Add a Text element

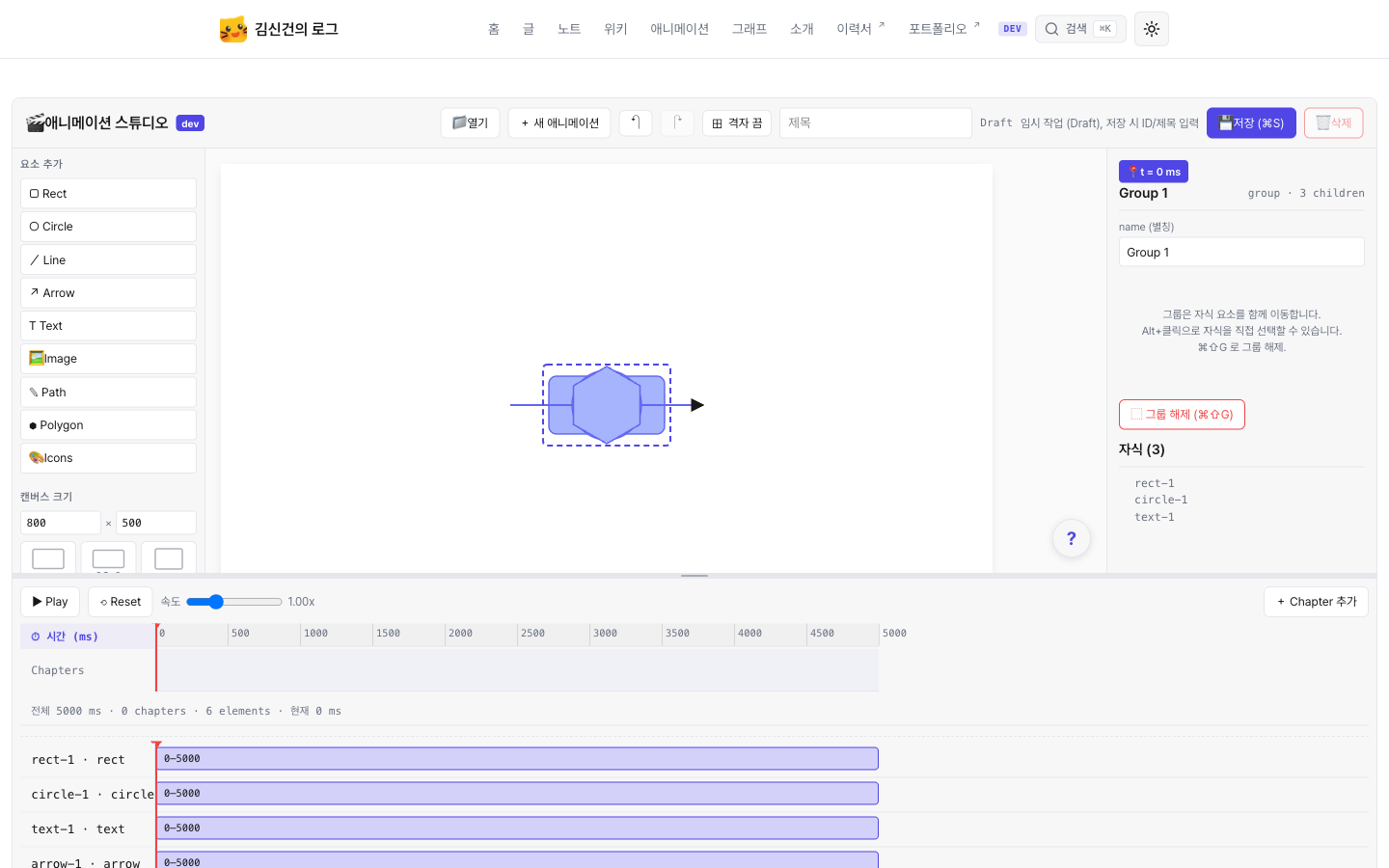108,326
